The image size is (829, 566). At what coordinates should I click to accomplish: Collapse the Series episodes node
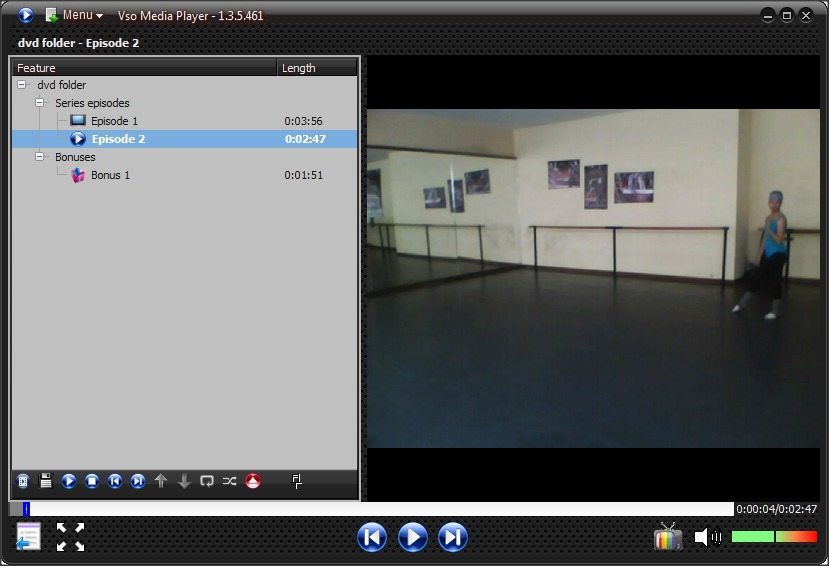(x=40, y=103)
